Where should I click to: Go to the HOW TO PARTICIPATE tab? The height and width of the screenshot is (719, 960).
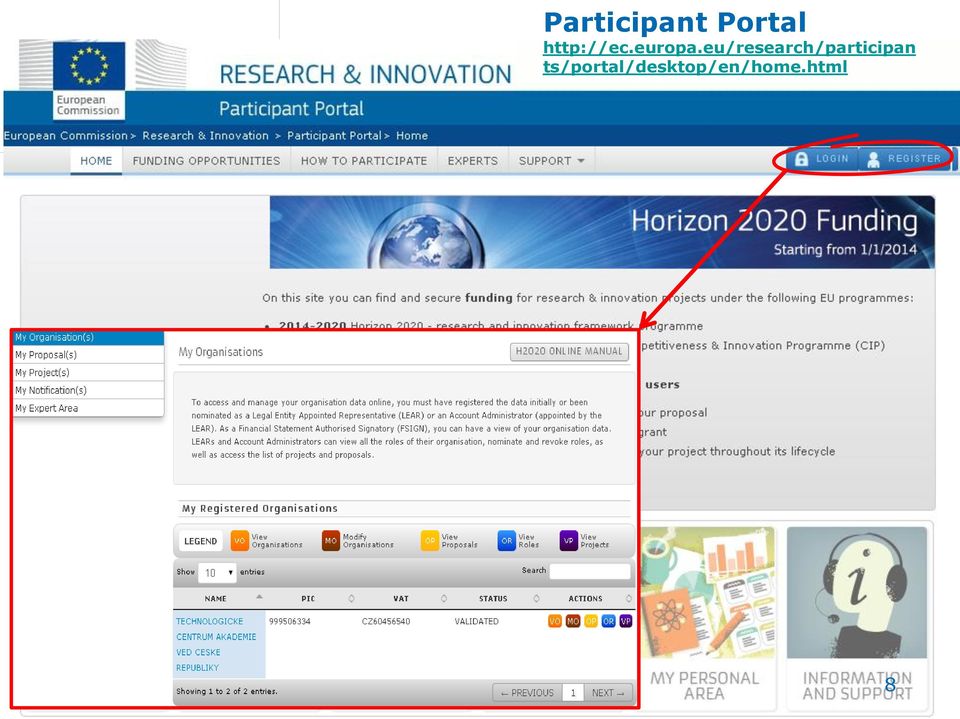coord(364,161)
